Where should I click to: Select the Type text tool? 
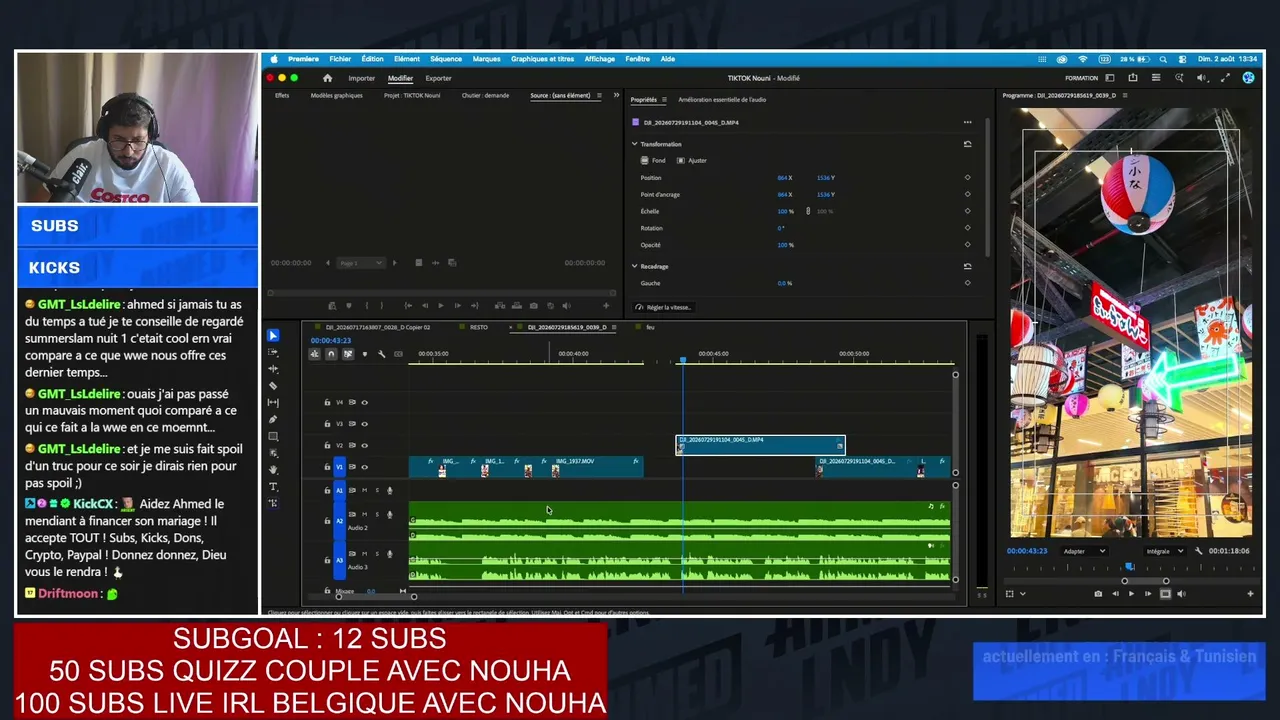point(273,486)
